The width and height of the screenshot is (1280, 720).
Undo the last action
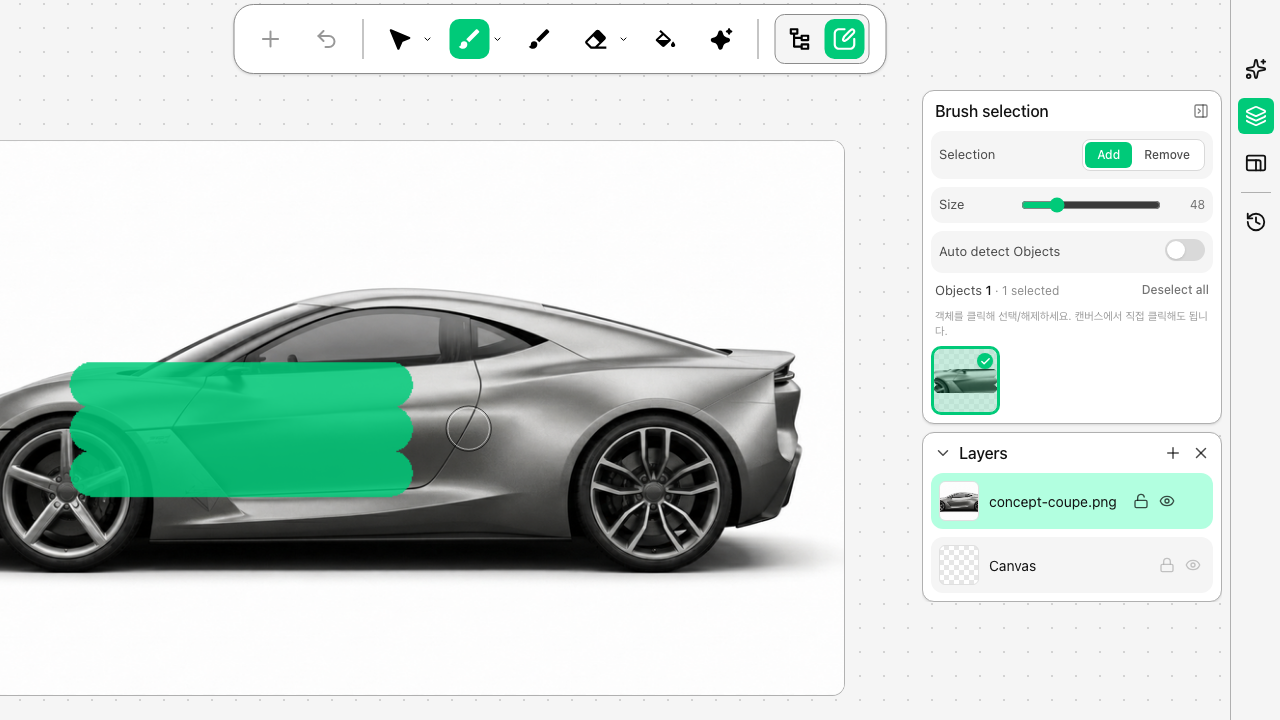coord(326,39)
